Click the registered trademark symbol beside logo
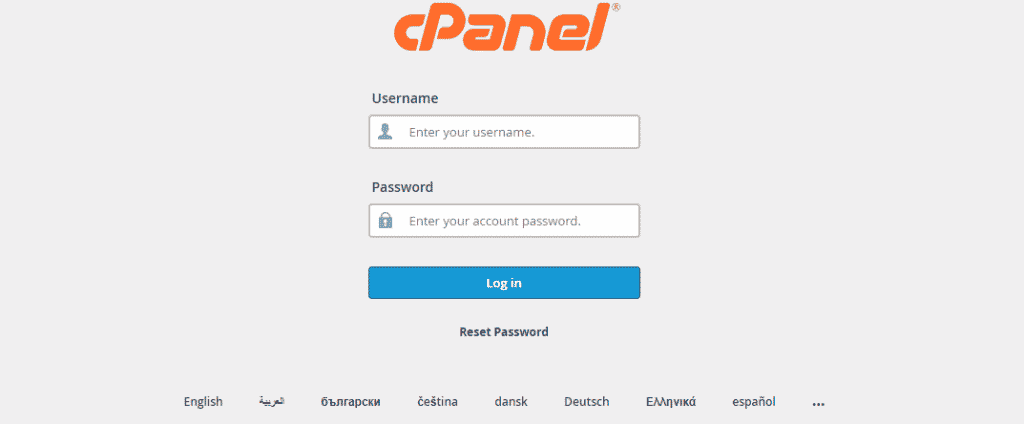Image resolution: width=1024 pixels, height=424 pixels. tap(616, 8)
